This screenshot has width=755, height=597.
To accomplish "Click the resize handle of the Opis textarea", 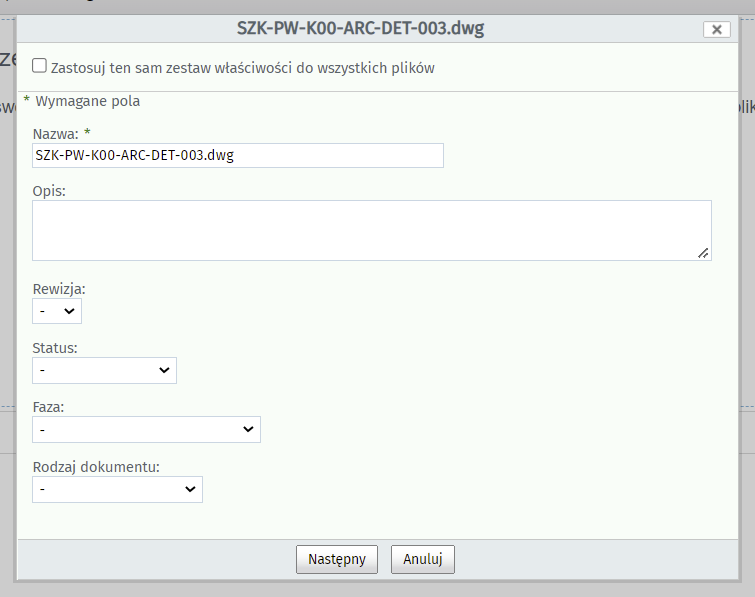I will tap(704, 253).
